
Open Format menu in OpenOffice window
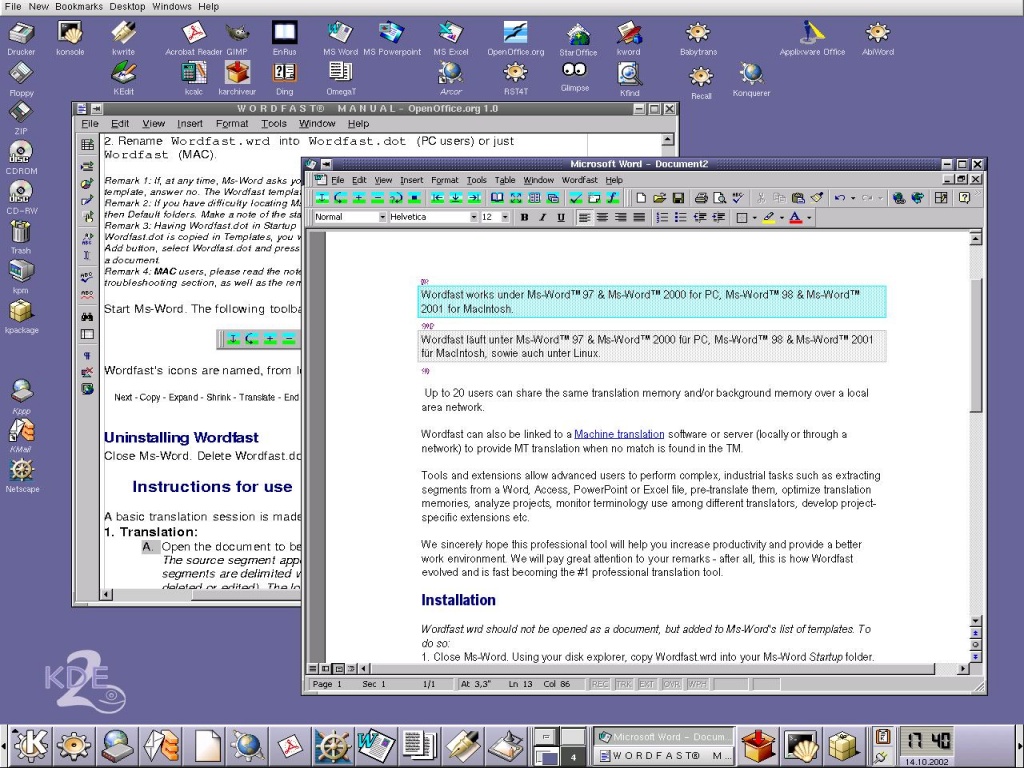pyautogui.click(x=232, y=123)
